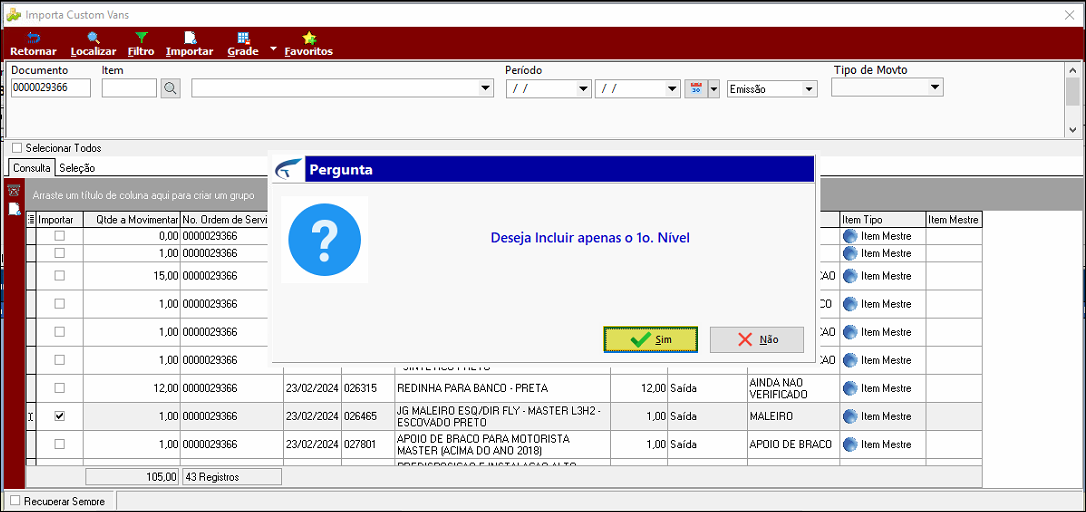Viewport: 1086px width, 512px height.
Task: Switch to the Seleção tab
Action: [77, 168]
